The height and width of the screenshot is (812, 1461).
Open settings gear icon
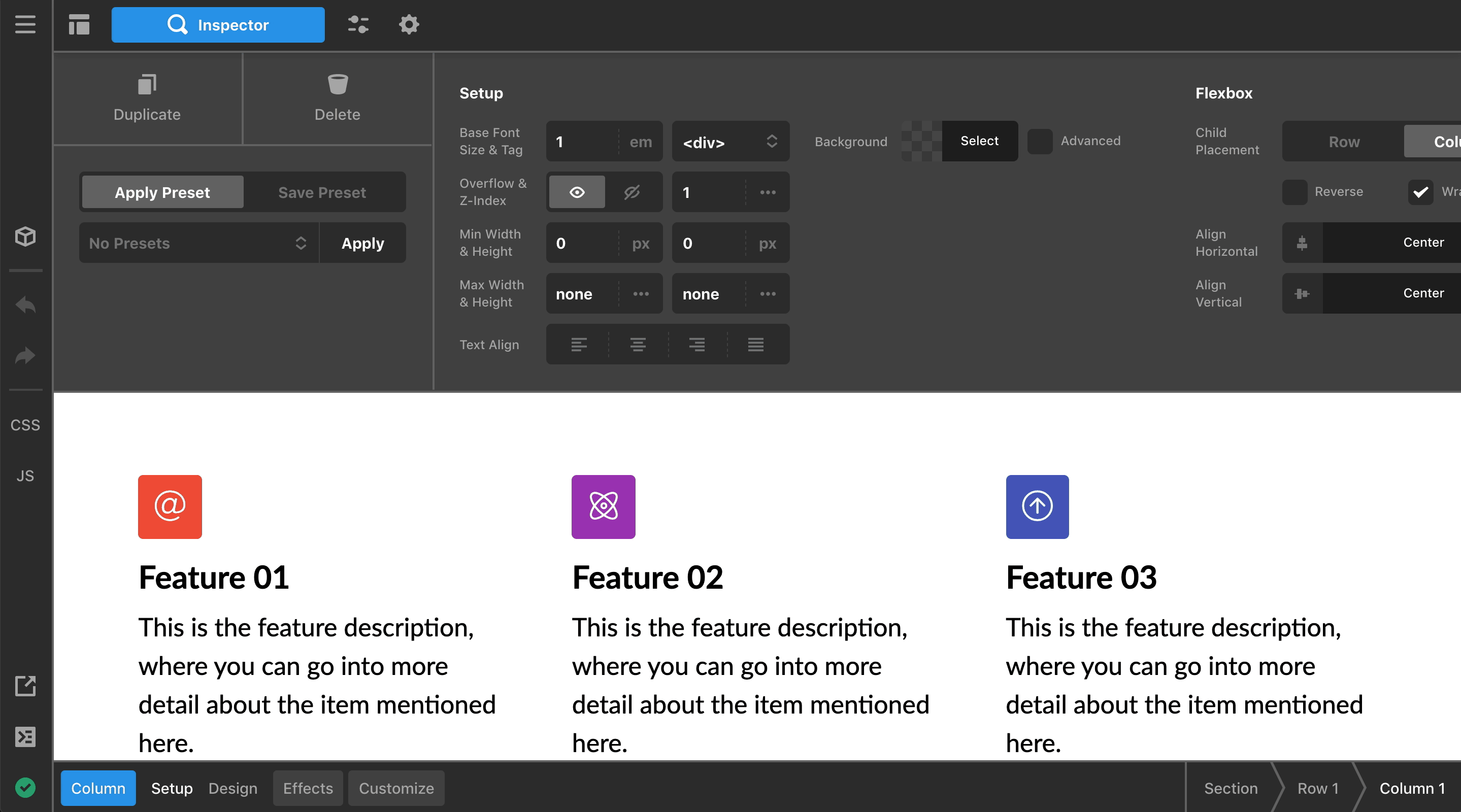(x=408, y=24)
